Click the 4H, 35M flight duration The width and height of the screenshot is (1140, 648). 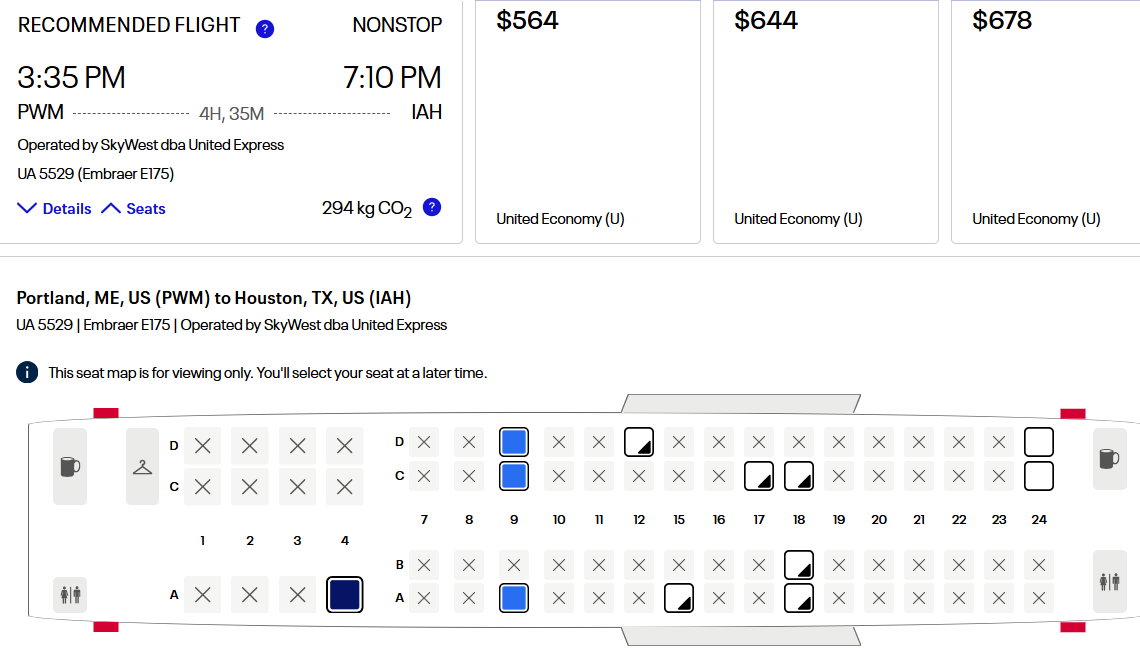[231, 113]
